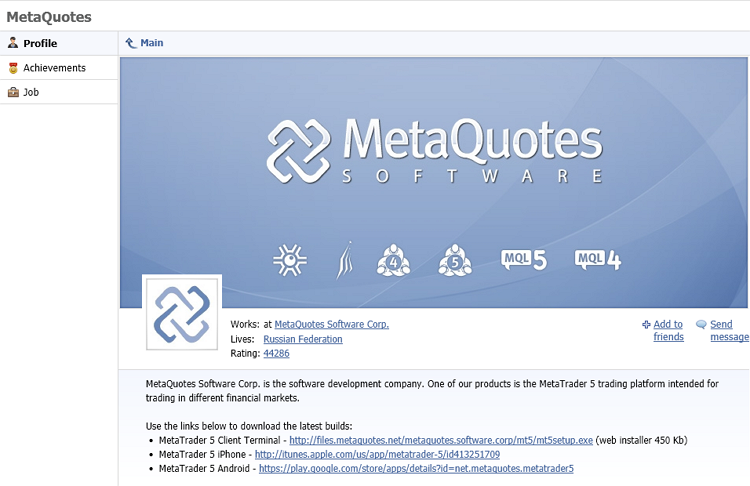Click the flame-shaped product icon in banner
750x486 pixels.
pyautogui.click(x=345, y=260)
